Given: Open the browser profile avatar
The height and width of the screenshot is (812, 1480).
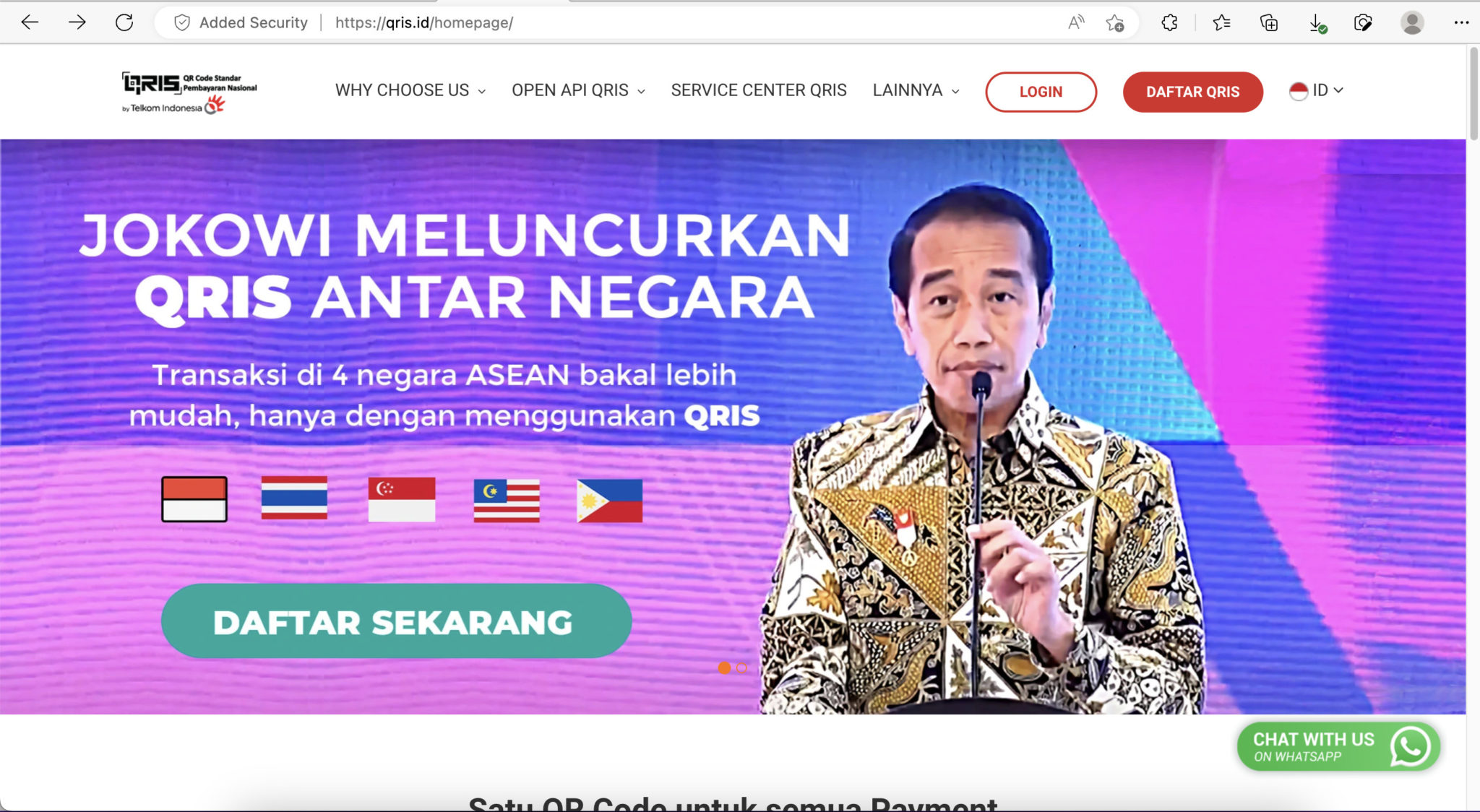Looking at the screenshot, I should (x=1412, y=22).
